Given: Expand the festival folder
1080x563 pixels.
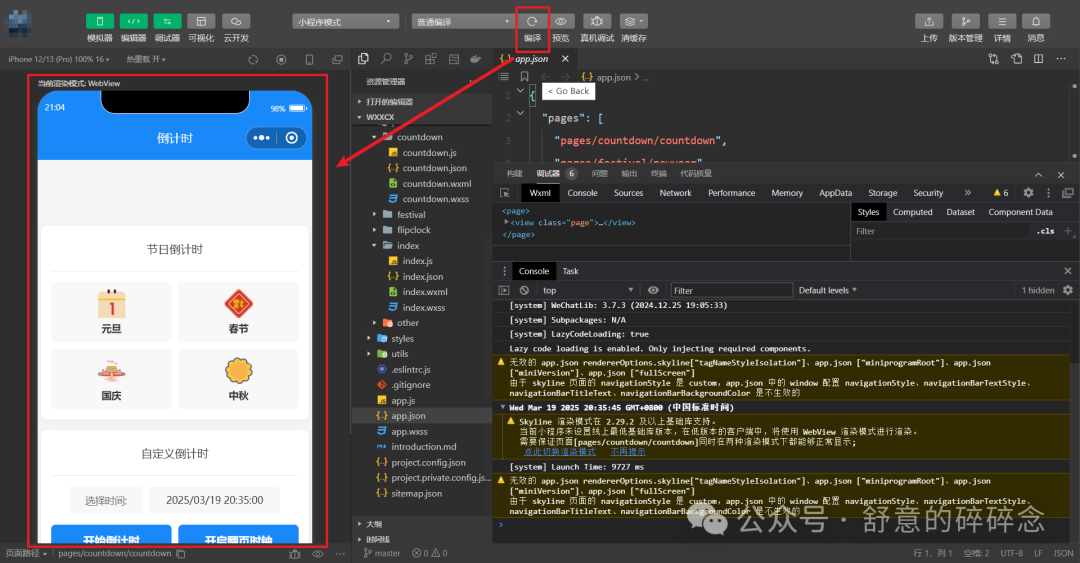Looking at the screenshot, I should [411, 214].
